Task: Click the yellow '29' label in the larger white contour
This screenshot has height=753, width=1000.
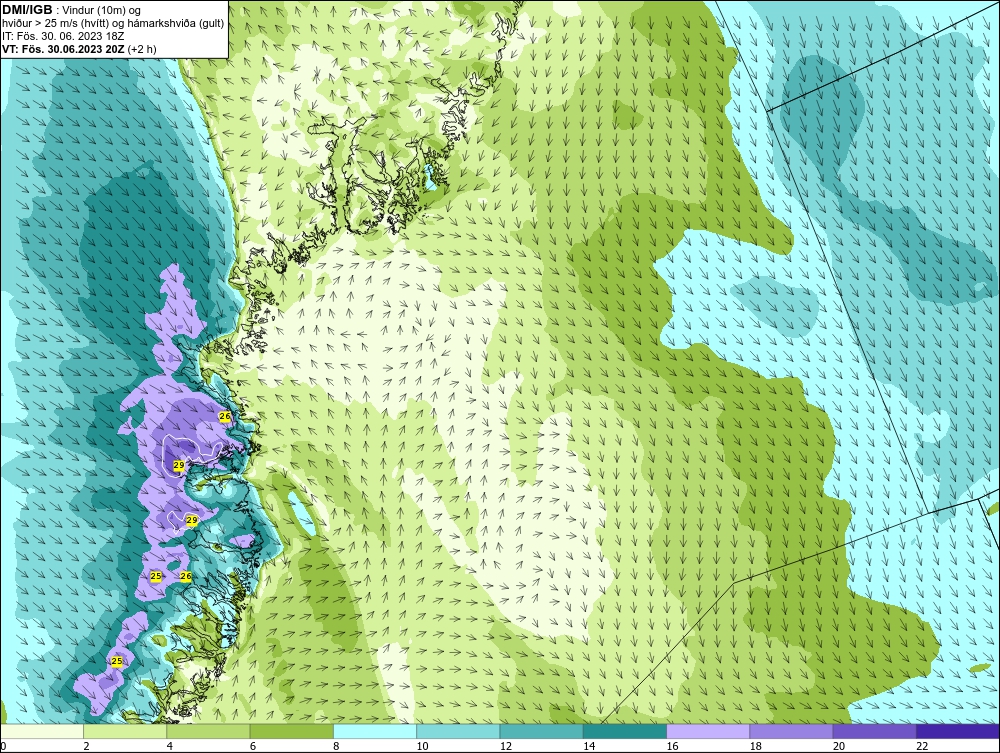Action: click(179, 465)
